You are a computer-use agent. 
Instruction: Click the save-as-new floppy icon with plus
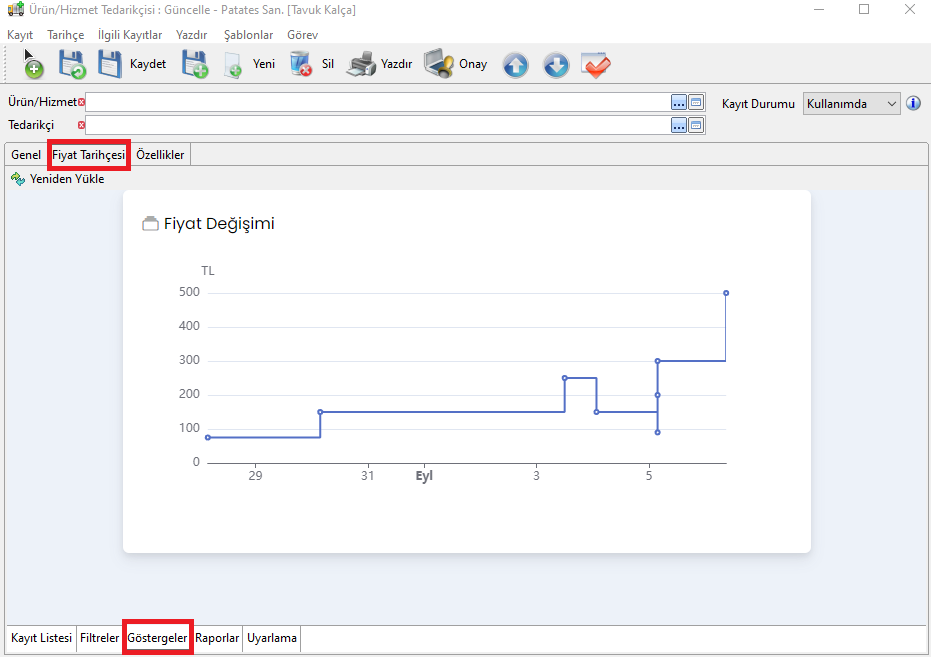(194, 65)
